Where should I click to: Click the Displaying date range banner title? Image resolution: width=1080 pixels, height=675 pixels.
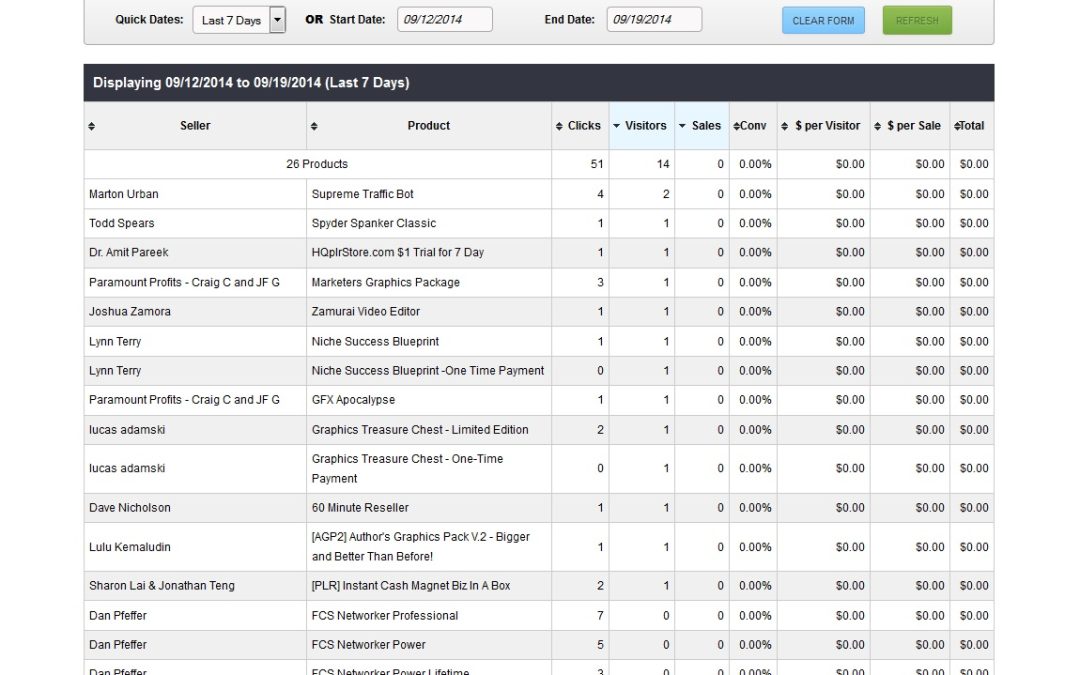coord(251,83)
